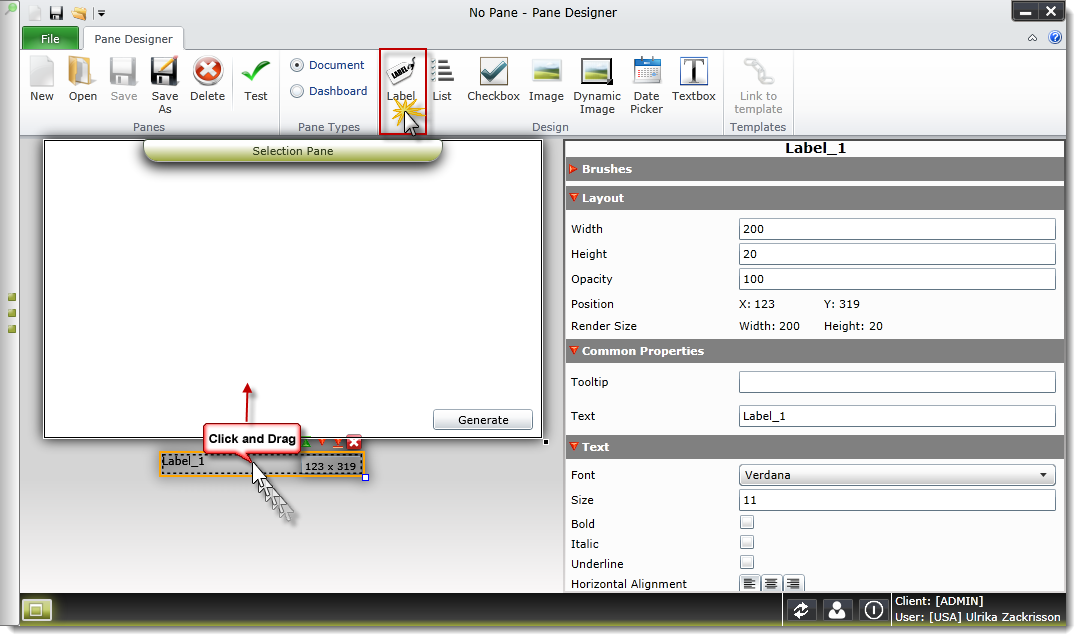Viewport: 1081px width, 641px height.
Task: Click the refresh icon in the status bar
Action: (801, 609)
